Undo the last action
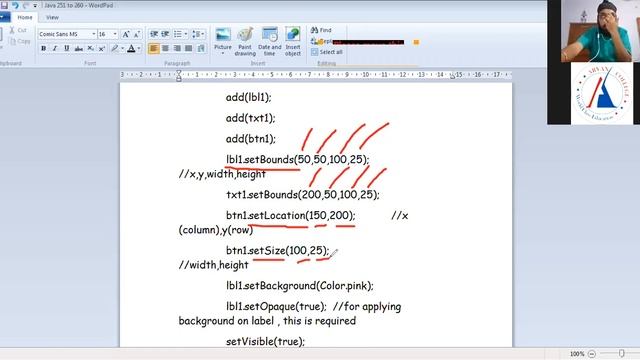The image size is (640, 360). 15,5
